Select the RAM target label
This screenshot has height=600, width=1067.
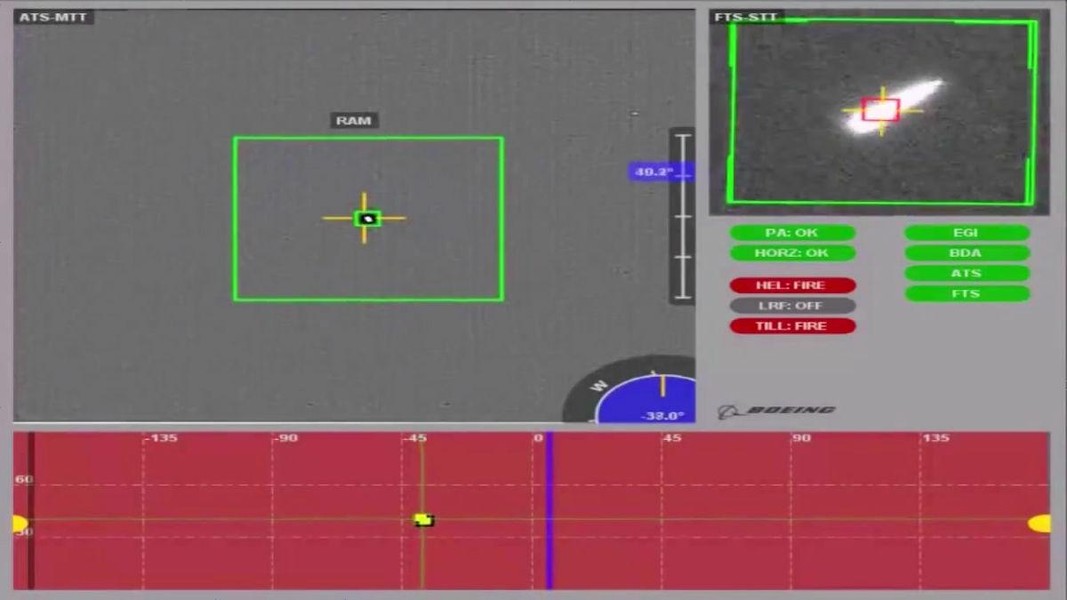(354, 120)
